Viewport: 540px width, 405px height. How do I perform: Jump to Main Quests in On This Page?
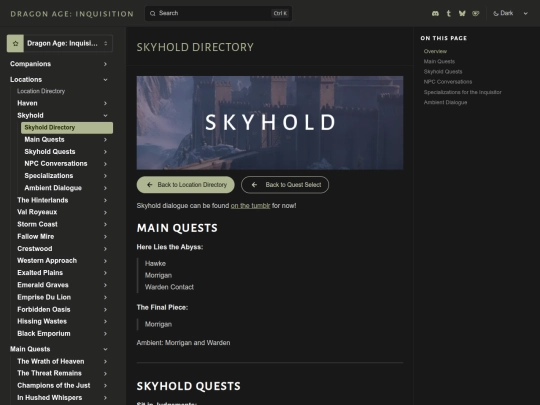click(439, 62)
